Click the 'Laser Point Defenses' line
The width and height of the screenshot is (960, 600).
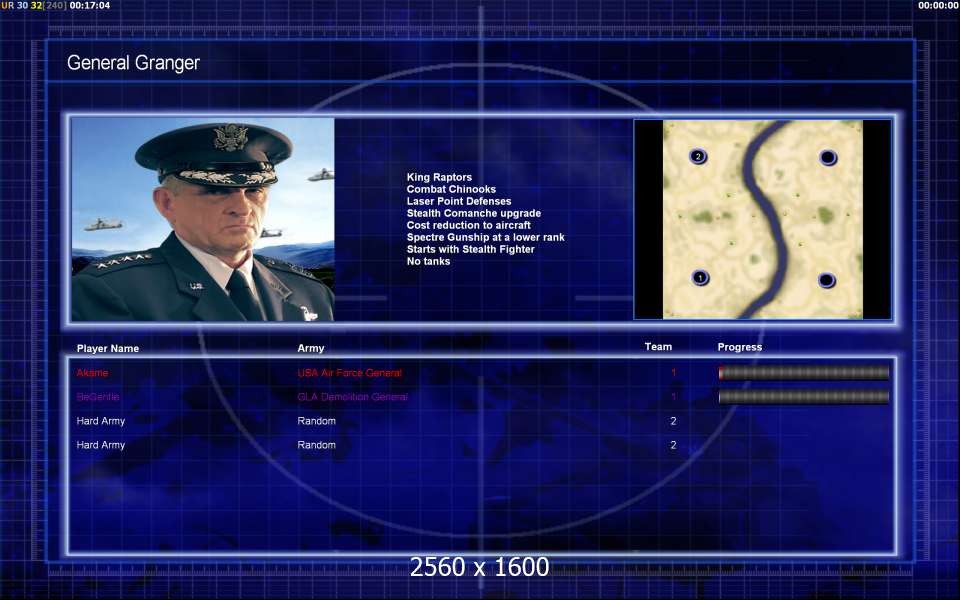tap(459, 201)
